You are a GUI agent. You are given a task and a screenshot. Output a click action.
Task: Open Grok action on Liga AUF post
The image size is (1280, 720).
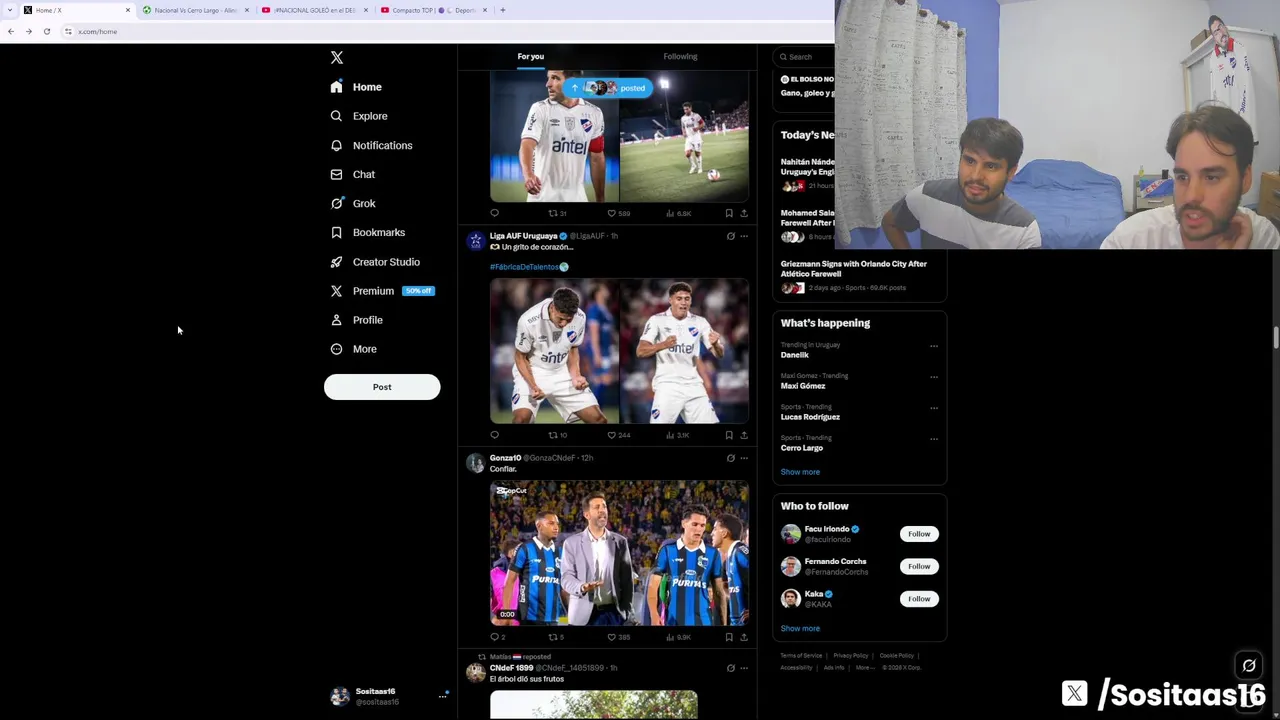[730, 237]
